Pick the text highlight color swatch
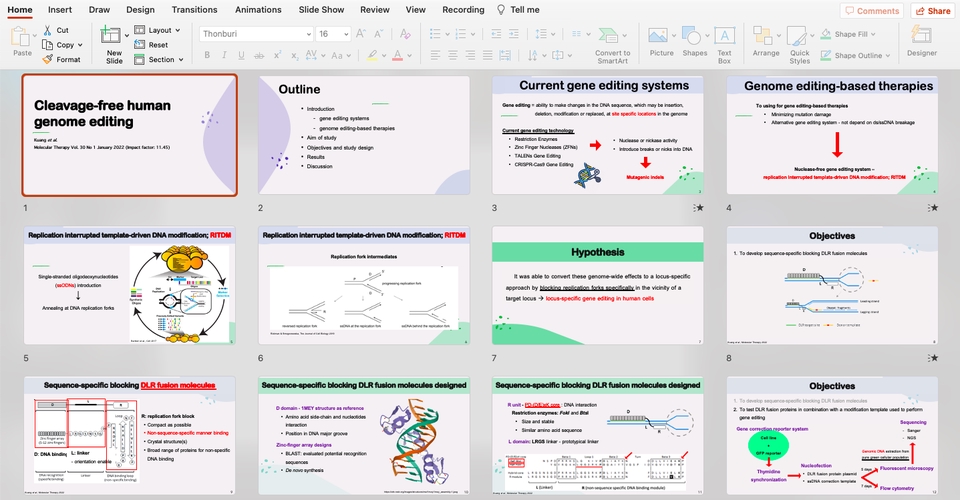Image resolution: width=960 pixels, height=500 pixels. (372, 55)
